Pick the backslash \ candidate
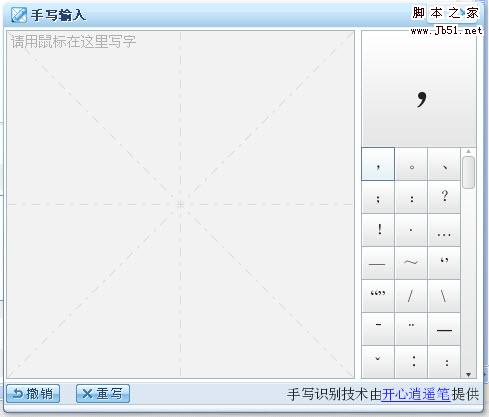The image size is (489, 417). tap(444, 296)
